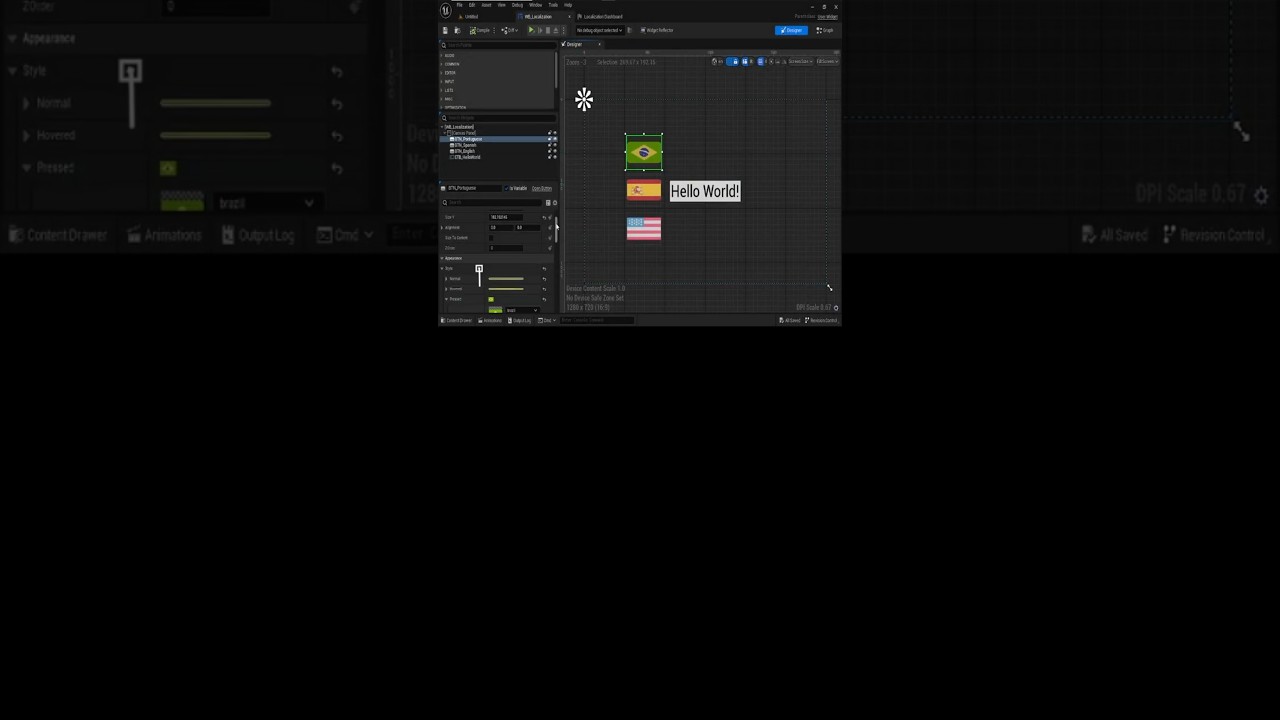Click the Open Button class link
Image resolution: width=1280 pixels, height=720 pixels.
542,188
